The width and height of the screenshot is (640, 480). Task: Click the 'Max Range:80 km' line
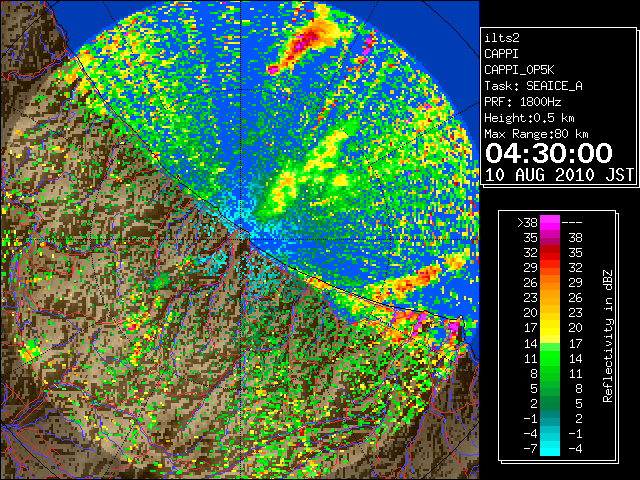click(536, 134)
